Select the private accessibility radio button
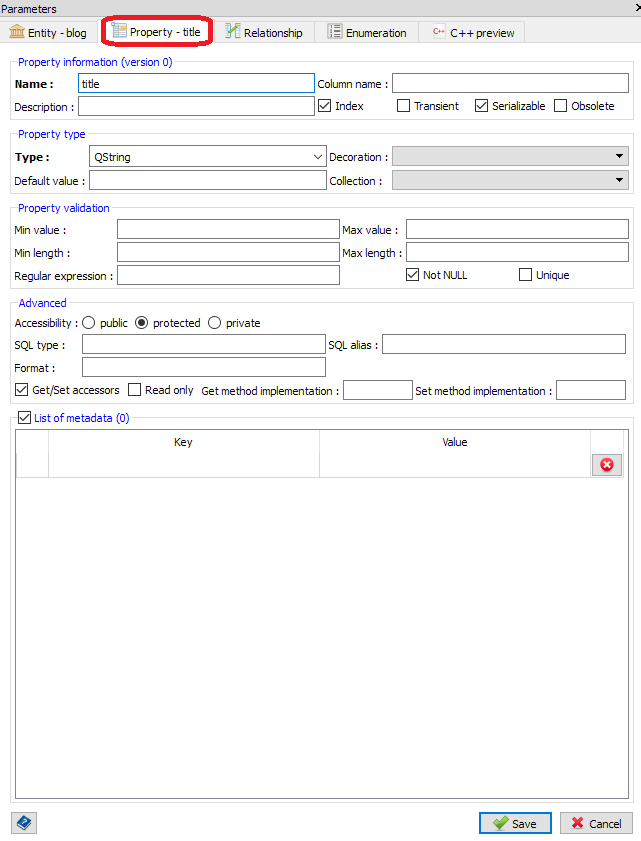This screenshot has width=641, height=841. tap(215, 323)
